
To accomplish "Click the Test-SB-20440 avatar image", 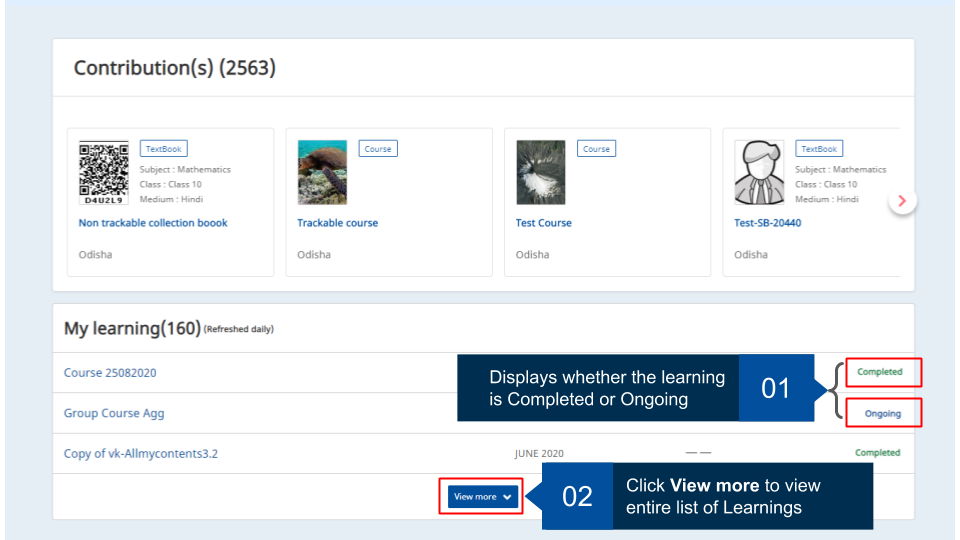I will pos(759,172).
